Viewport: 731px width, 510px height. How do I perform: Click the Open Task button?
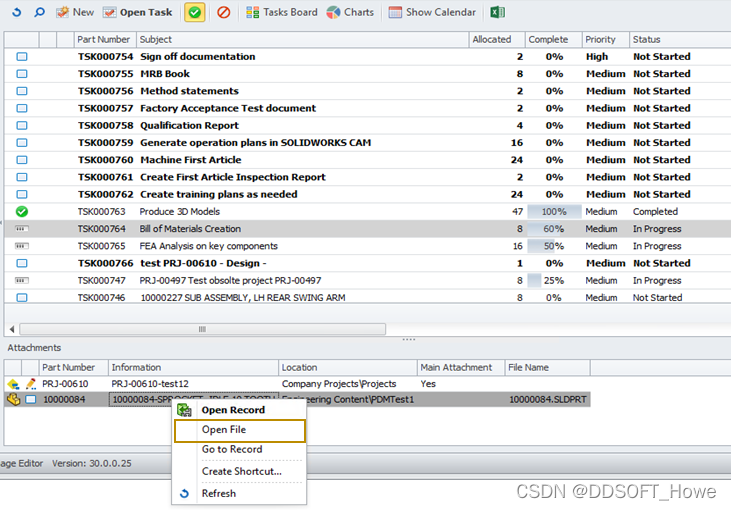[138, 12]
